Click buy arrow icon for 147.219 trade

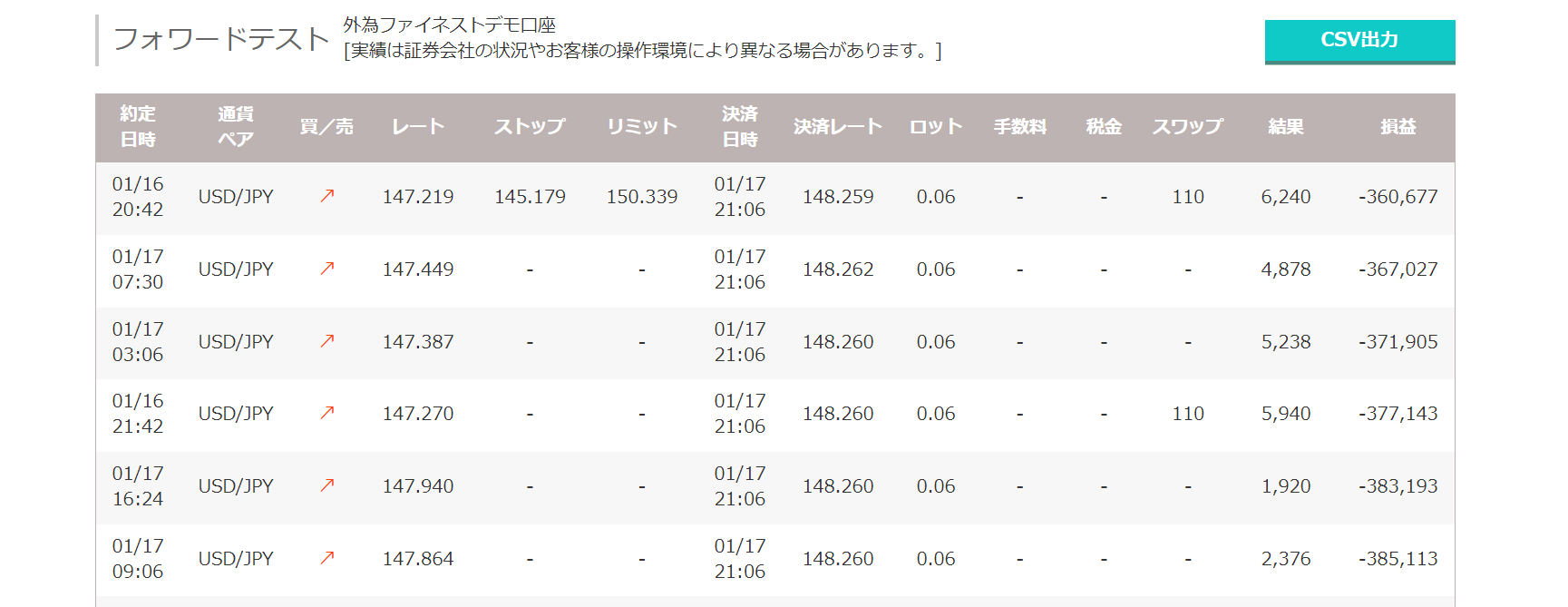pos(327,196)
